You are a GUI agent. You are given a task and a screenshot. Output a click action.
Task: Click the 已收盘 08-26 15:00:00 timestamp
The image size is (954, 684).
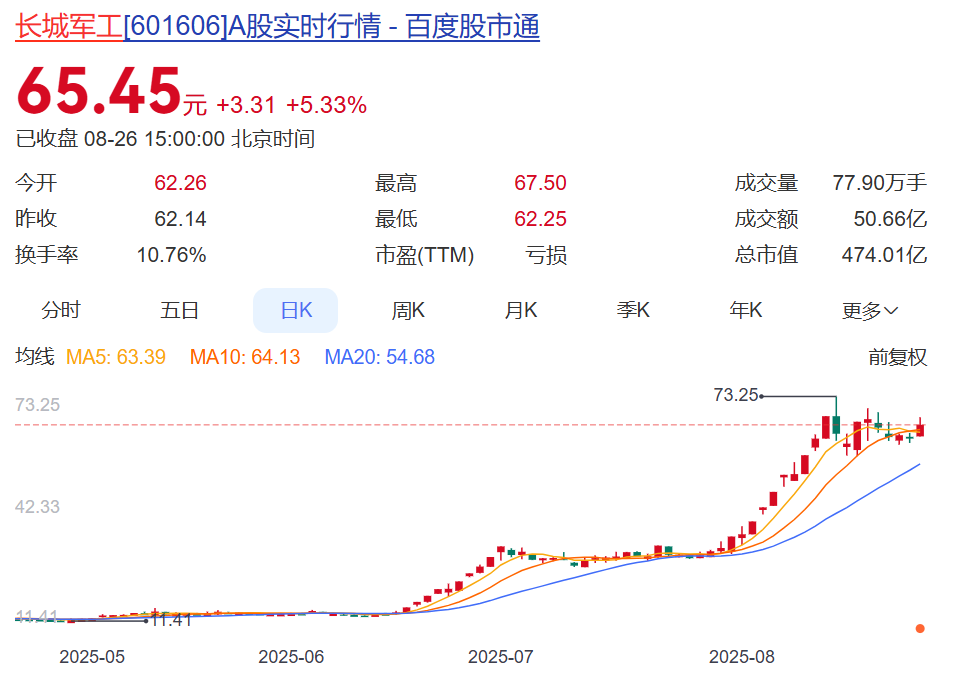point(165,139)
